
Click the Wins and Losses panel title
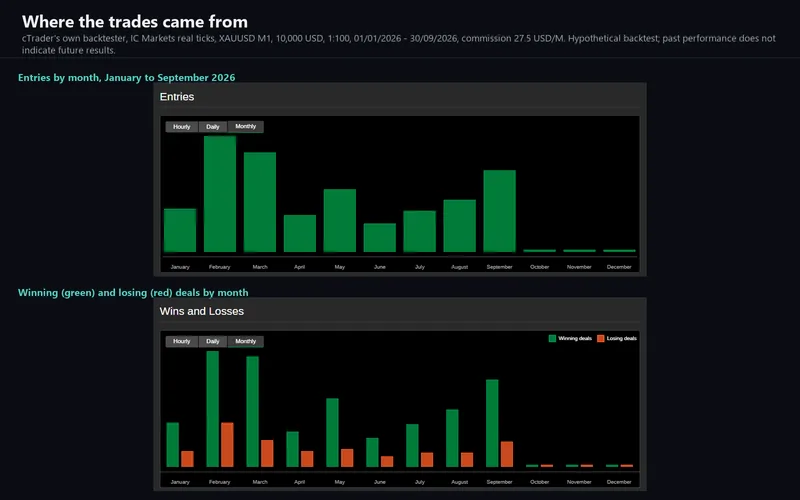pos(202,311)
